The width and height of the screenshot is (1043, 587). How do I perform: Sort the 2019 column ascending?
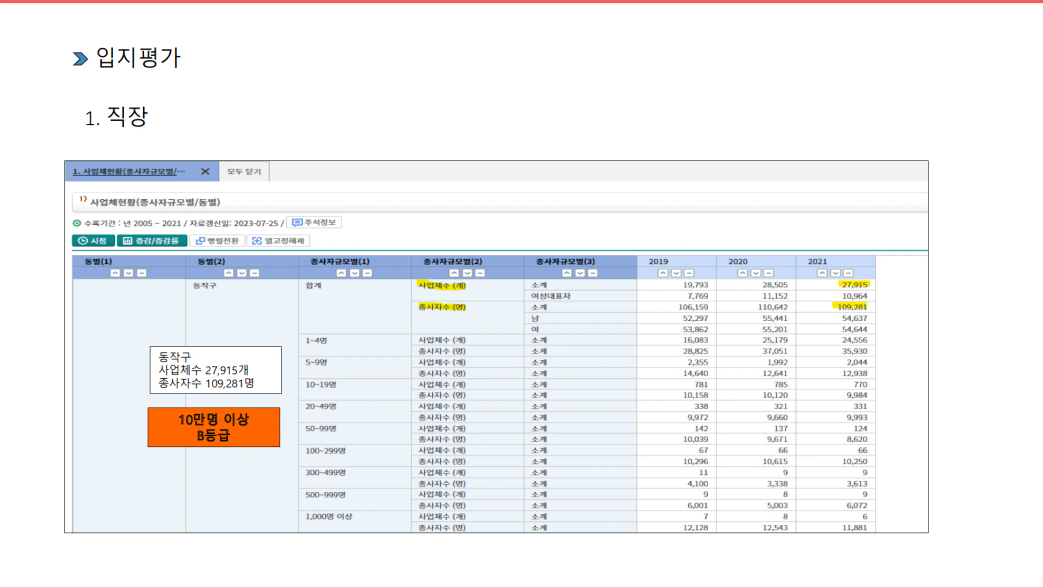(663, 273)
